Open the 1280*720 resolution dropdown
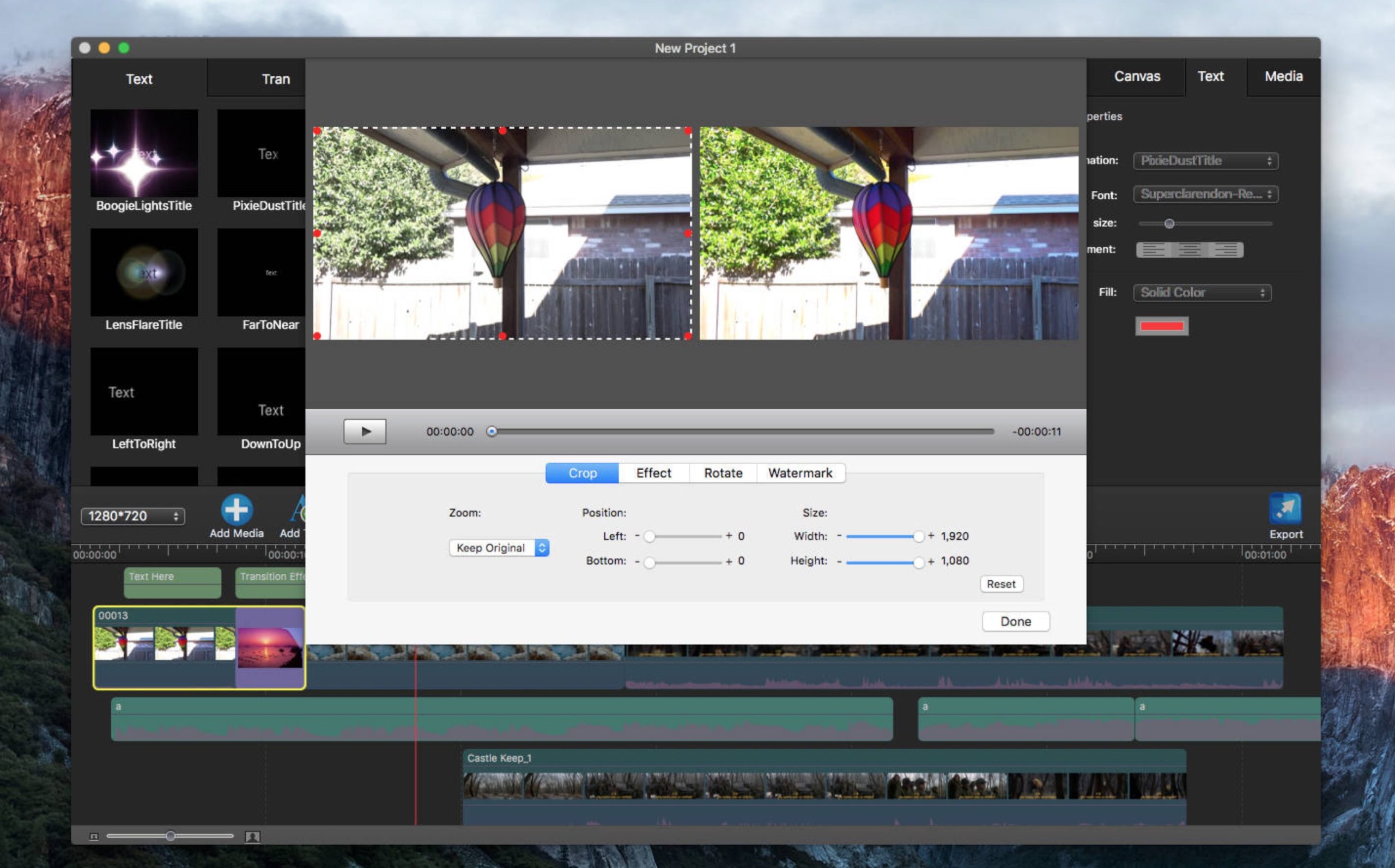 (132, 516)
